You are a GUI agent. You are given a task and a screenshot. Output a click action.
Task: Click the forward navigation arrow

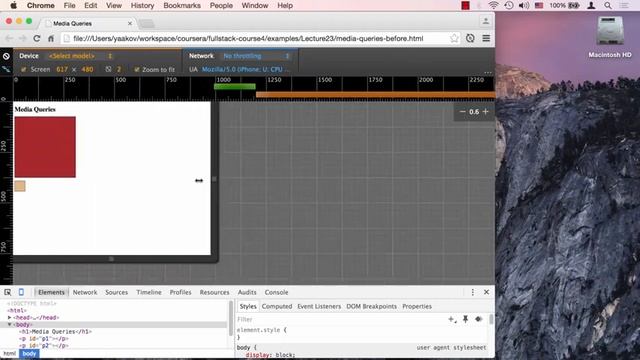tap(23, 38)
